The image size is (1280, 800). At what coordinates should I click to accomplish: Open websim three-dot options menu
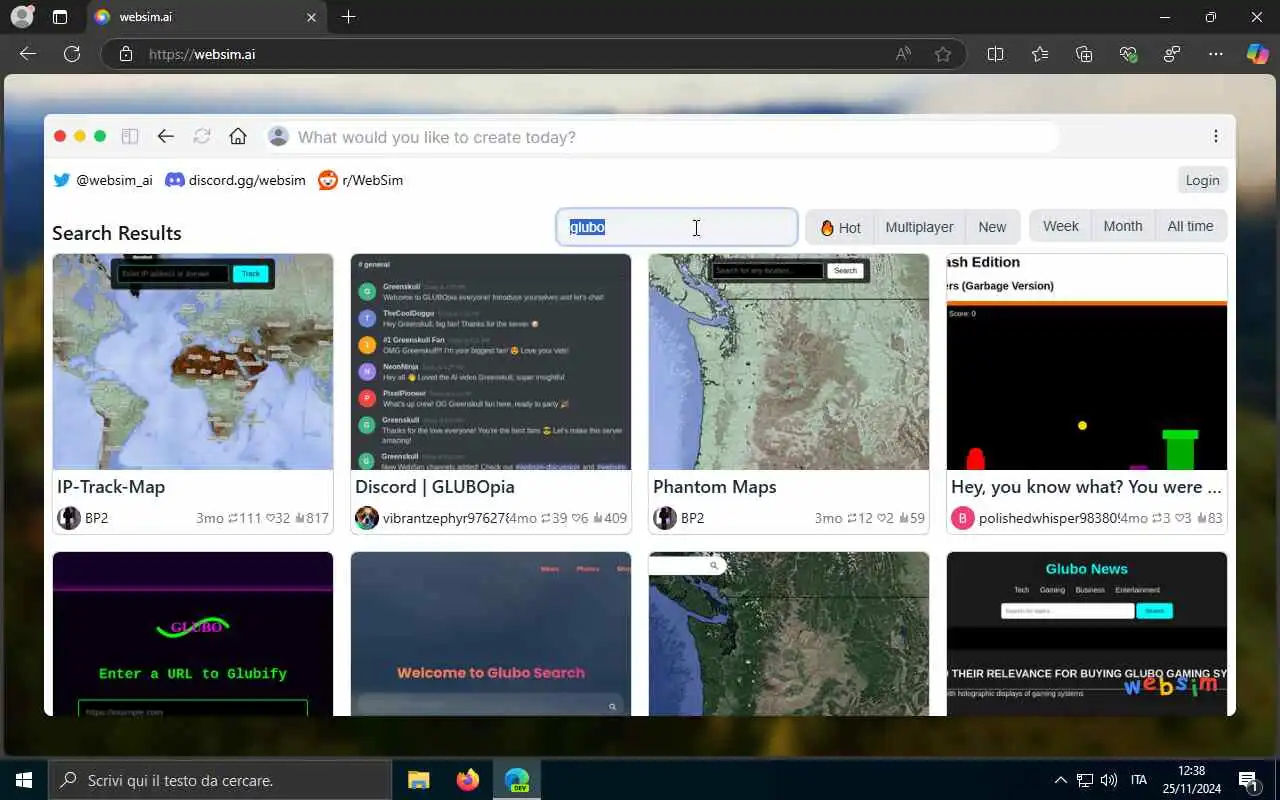1215,136
